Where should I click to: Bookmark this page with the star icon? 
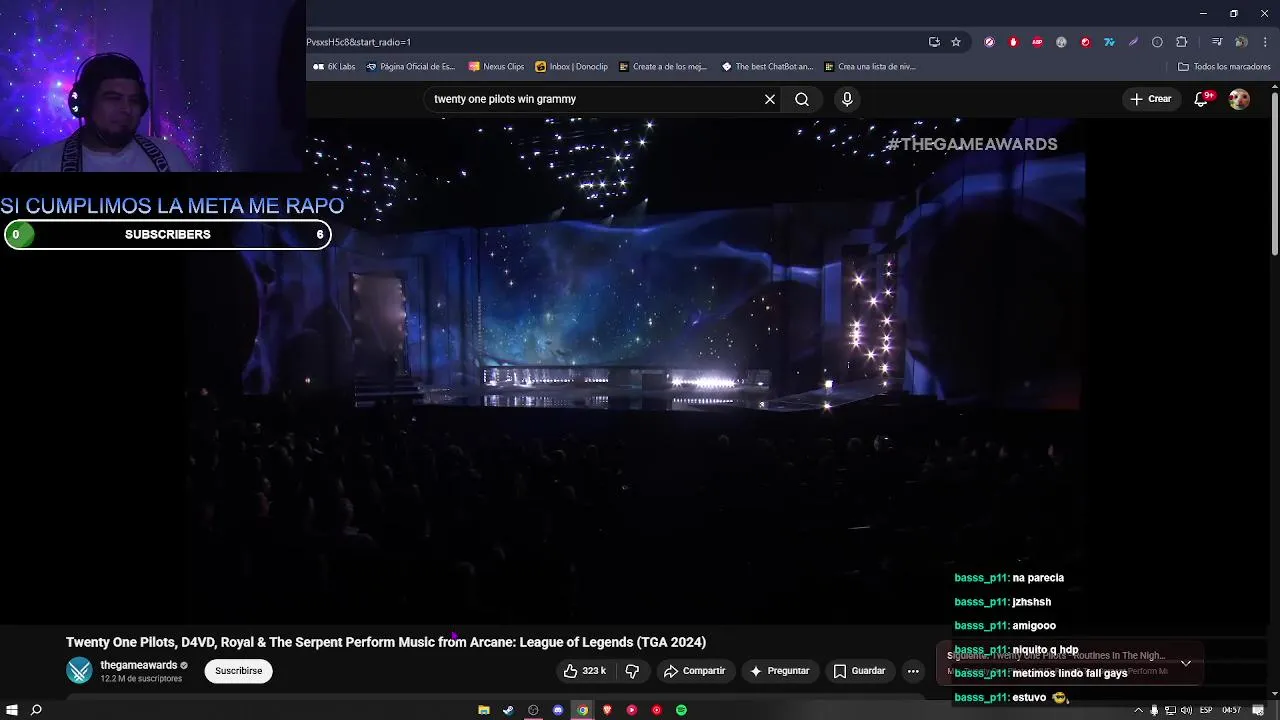[956, 42]
